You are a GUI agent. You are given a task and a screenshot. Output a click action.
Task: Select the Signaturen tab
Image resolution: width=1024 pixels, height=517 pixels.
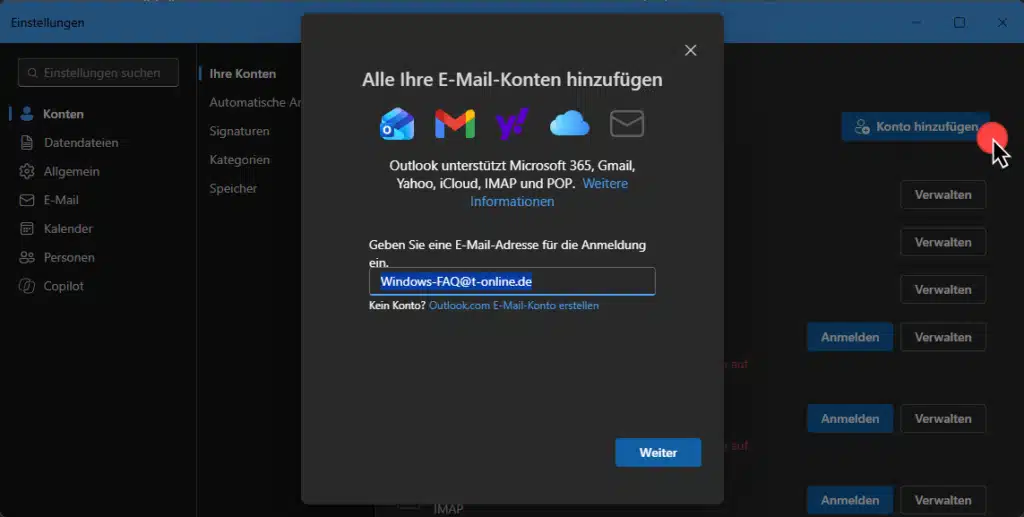[239, 131]
